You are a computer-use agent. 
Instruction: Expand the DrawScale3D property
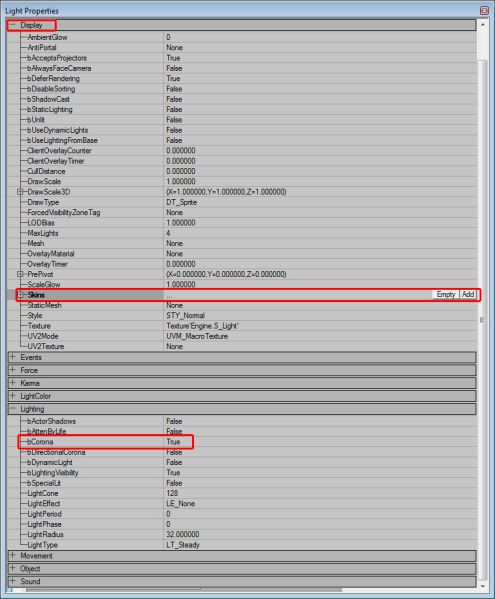pos(20,192)
